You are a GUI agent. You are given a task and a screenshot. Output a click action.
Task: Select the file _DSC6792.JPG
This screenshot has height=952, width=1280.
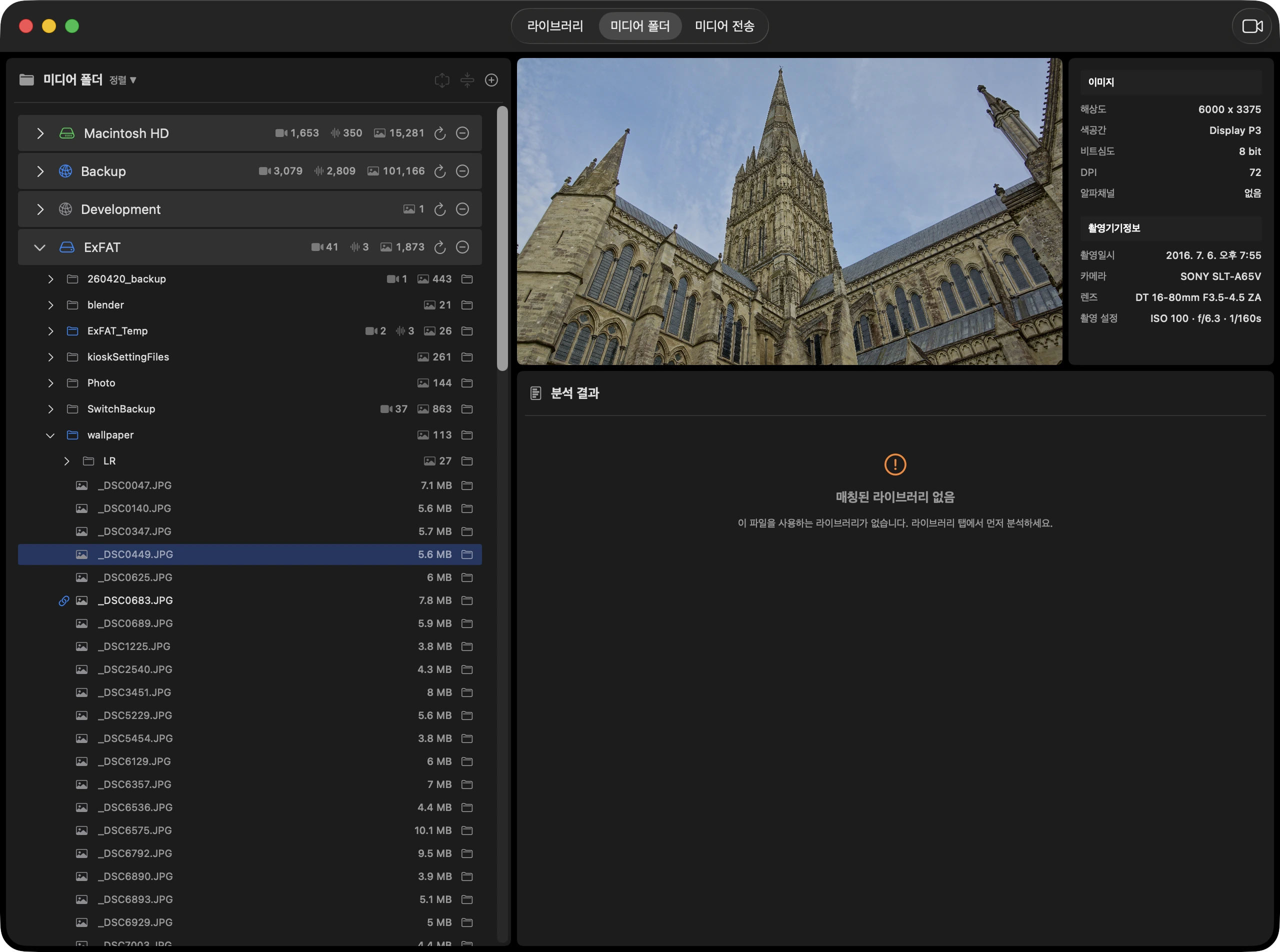coord(249,853)
